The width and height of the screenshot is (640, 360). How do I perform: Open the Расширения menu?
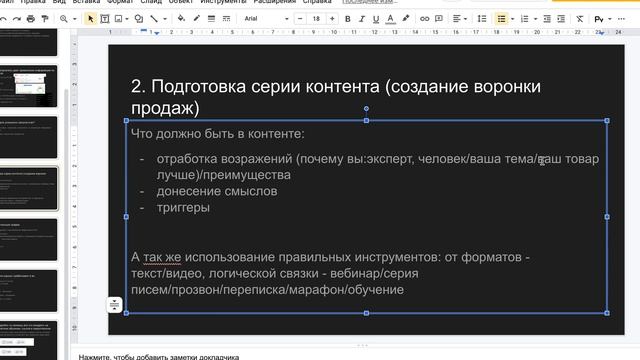point(275,2)
